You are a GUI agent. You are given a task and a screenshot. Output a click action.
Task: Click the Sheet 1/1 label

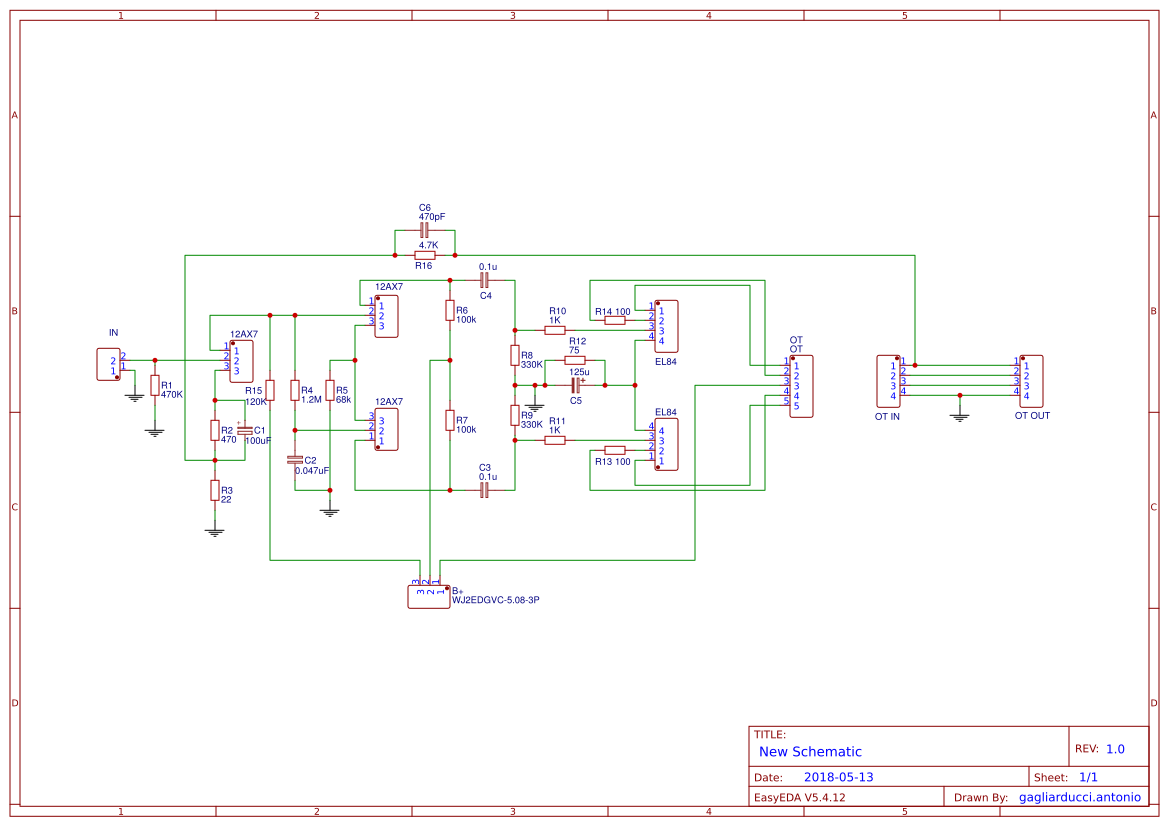[x=1066, y=776]
